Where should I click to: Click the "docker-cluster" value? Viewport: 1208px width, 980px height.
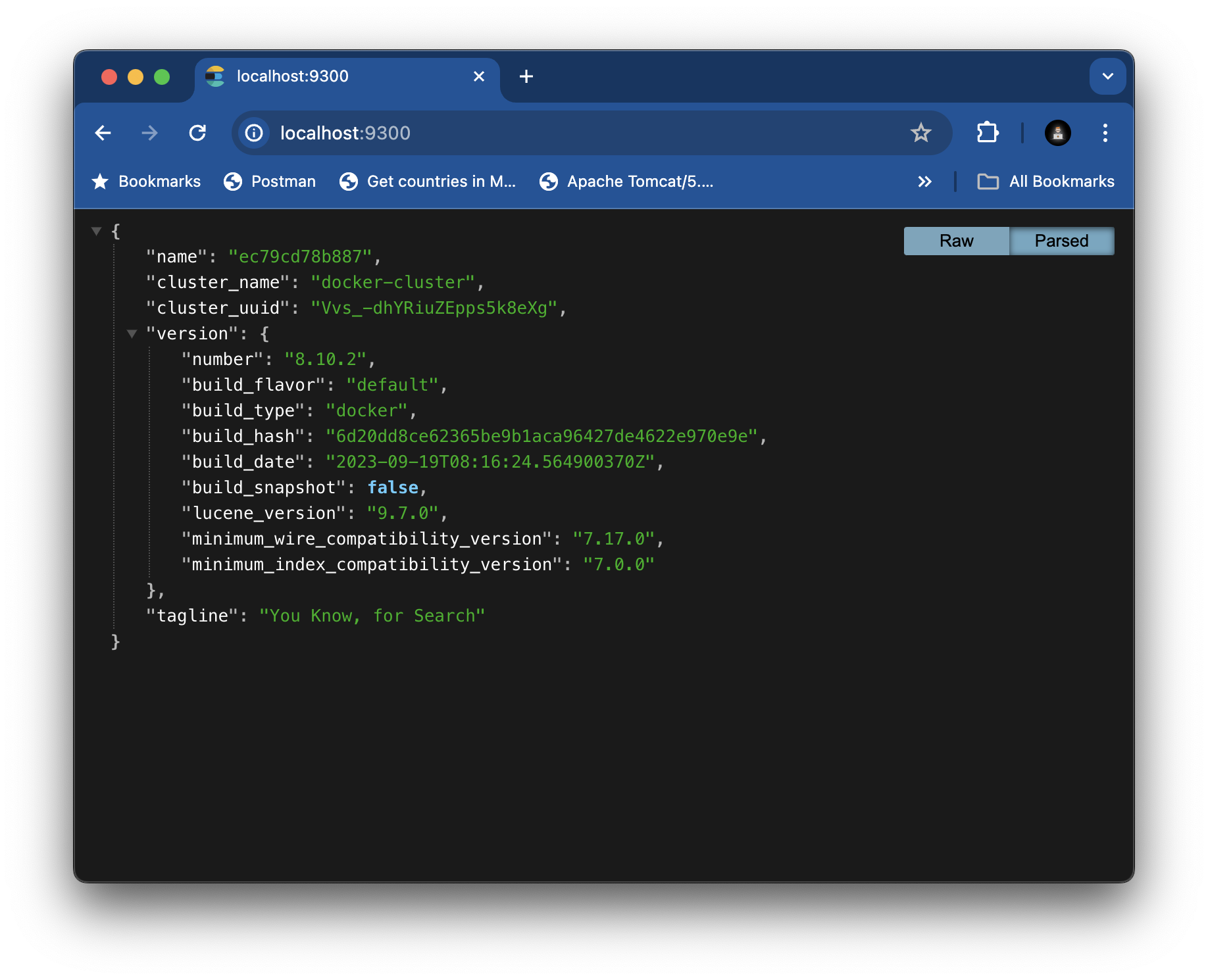[393, 282]
